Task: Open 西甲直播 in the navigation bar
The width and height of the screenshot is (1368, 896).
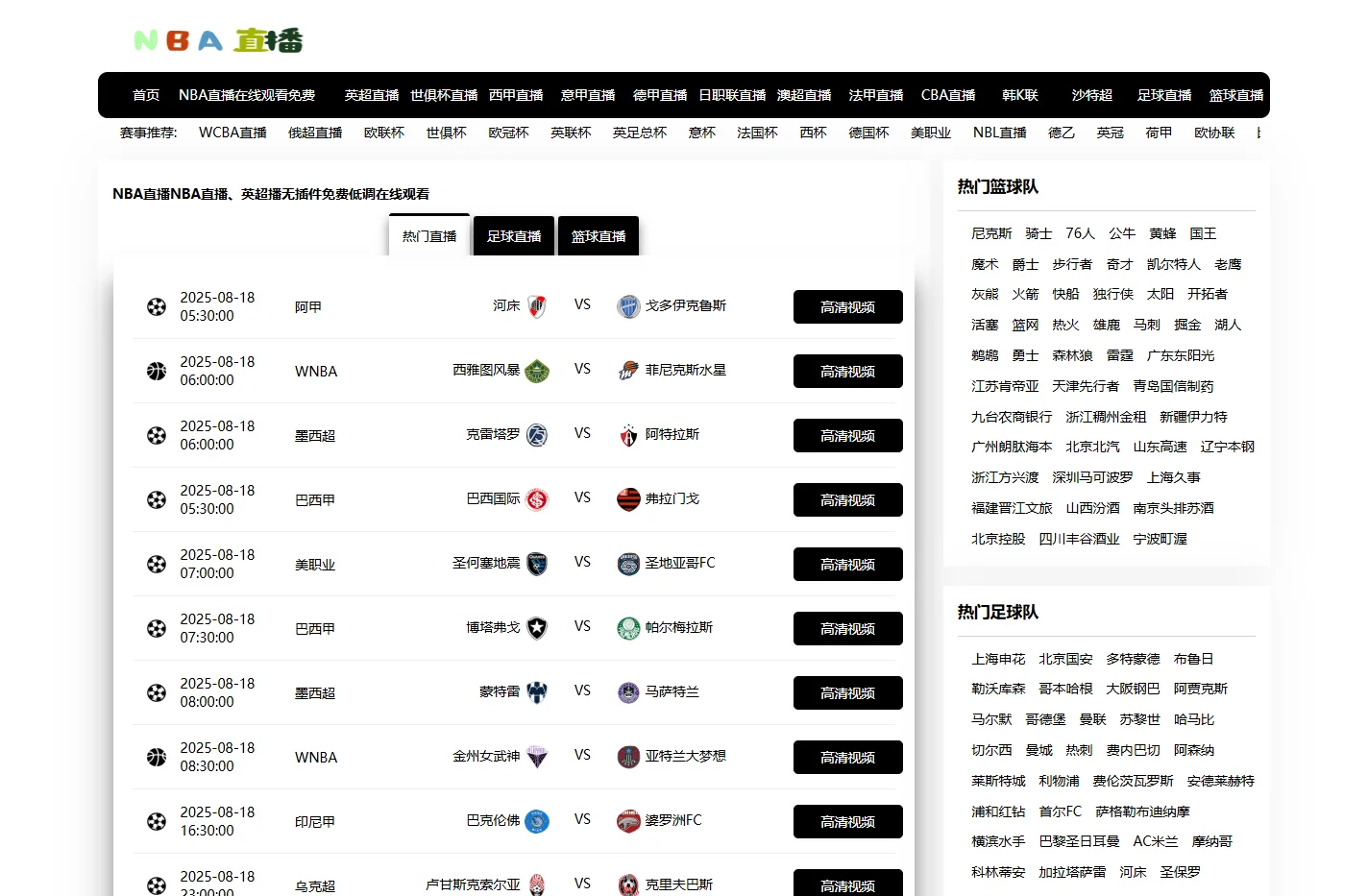Action: (x=516, y=95)
